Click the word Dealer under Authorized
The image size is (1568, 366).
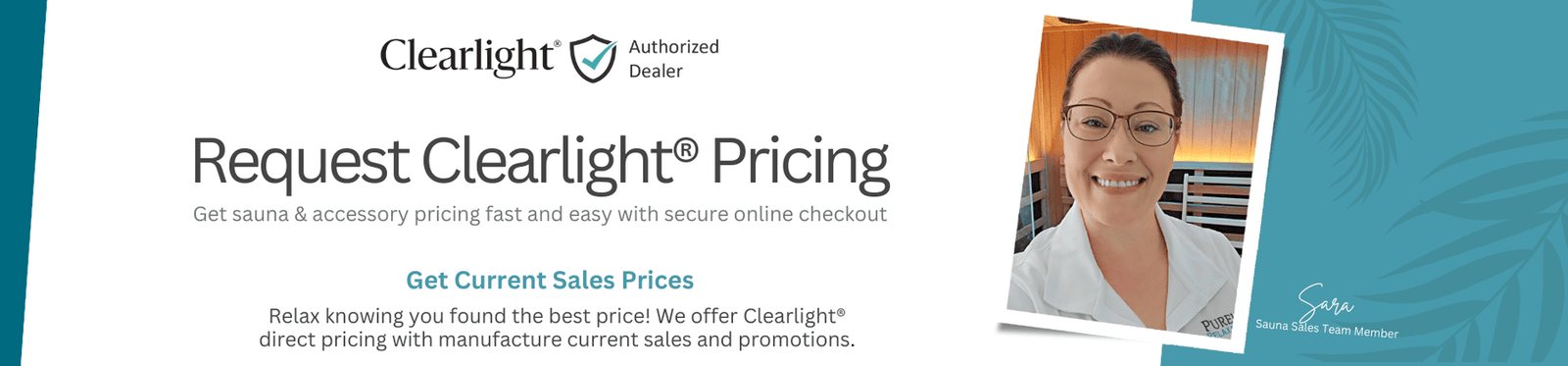[x=656, y=72]
